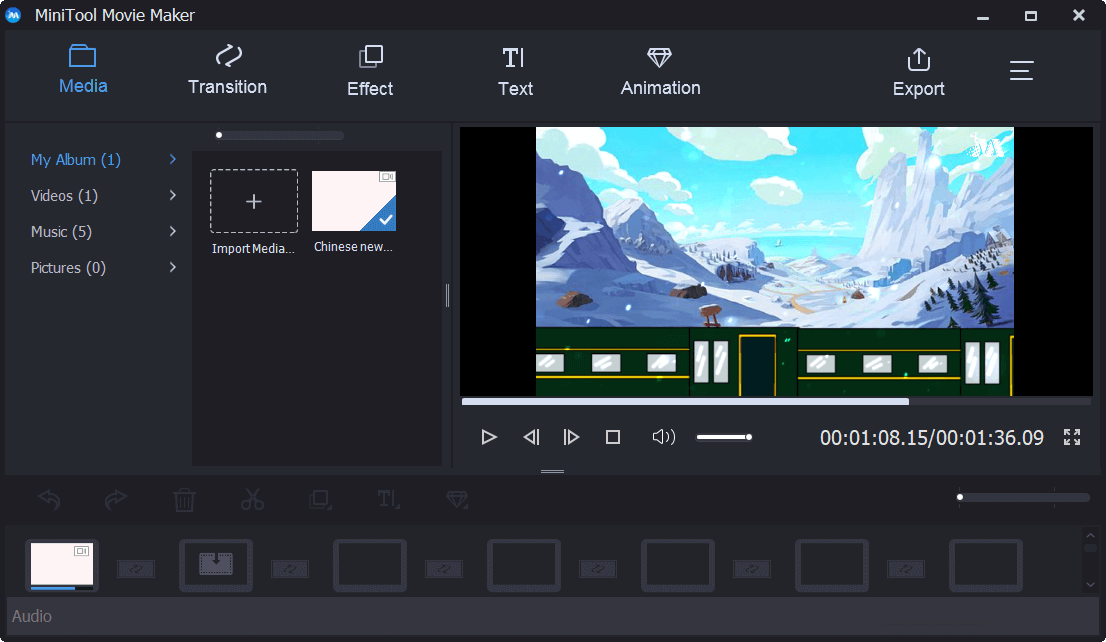Undo the last action
This screenshot has height=642, width=1106.
48,499
